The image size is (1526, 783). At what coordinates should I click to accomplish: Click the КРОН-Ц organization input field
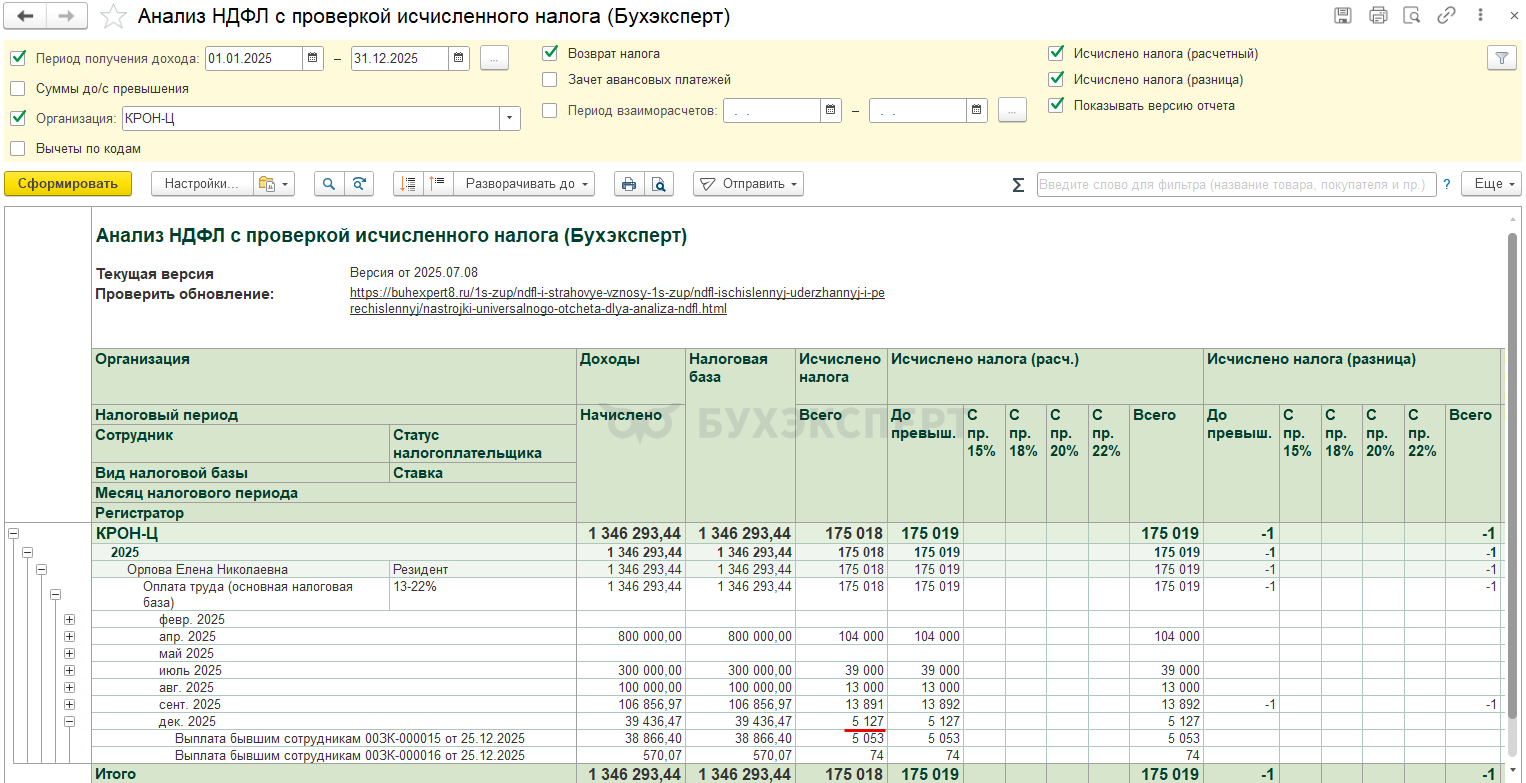click(311, 119)
